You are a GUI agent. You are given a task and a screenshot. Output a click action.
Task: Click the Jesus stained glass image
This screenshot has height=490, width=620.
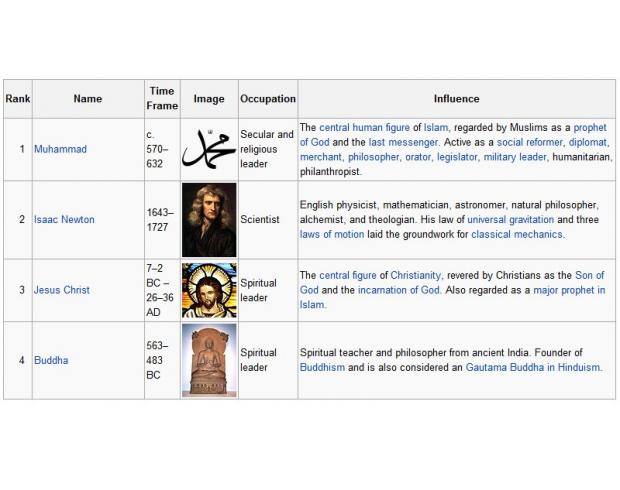click(x=209, y=290)
